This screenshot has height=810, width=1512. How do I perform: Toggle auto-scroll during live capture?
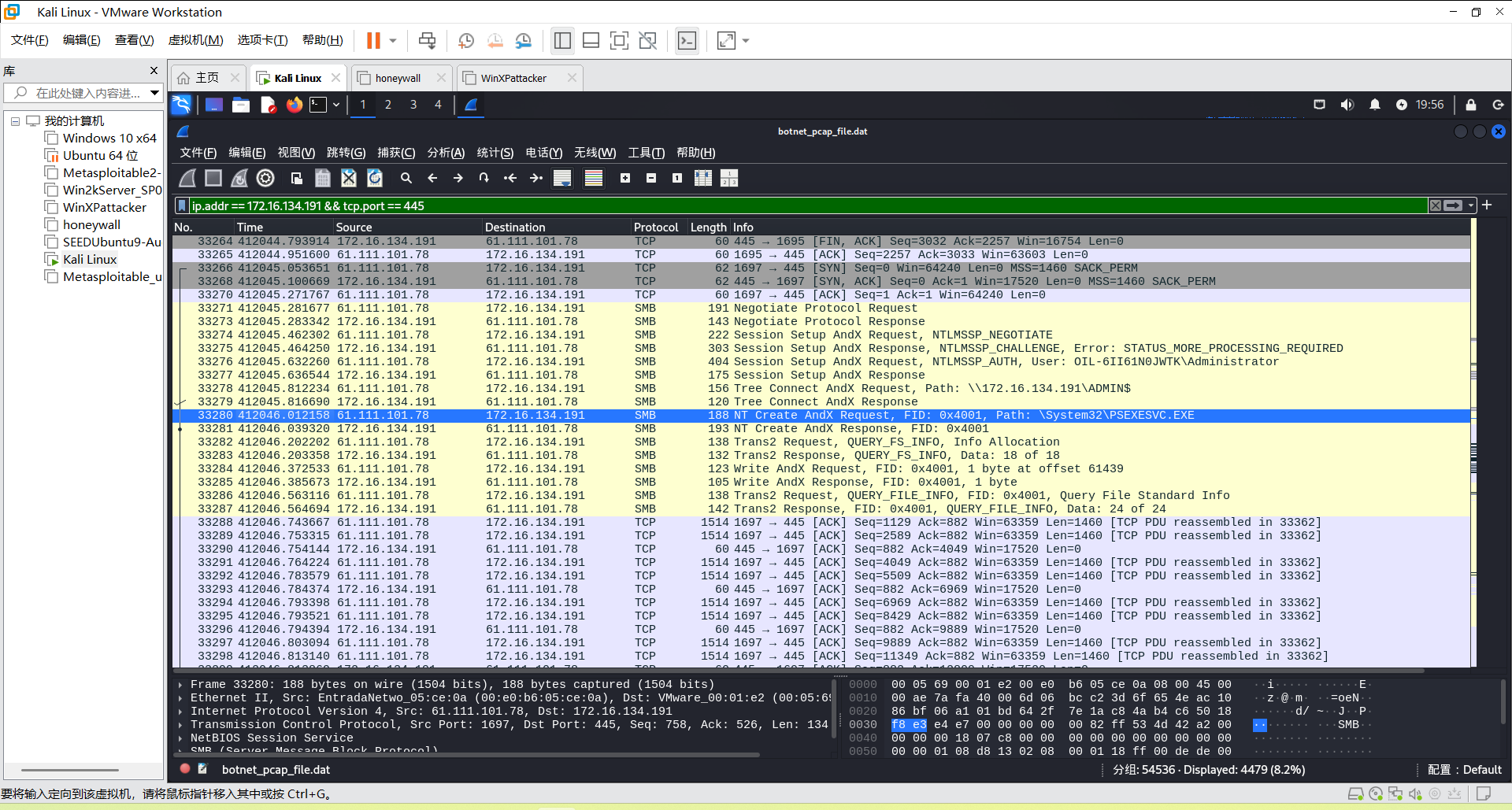(562, 178)
